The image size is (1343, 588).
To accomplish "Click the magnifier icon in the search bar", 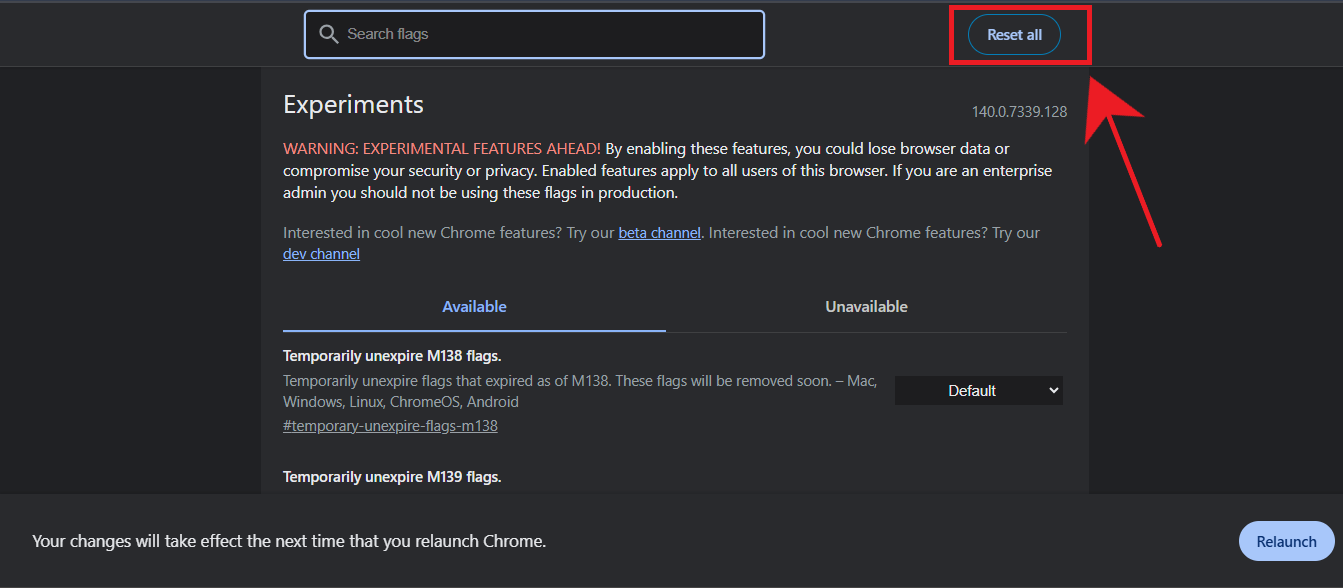I will click(328, 35).
